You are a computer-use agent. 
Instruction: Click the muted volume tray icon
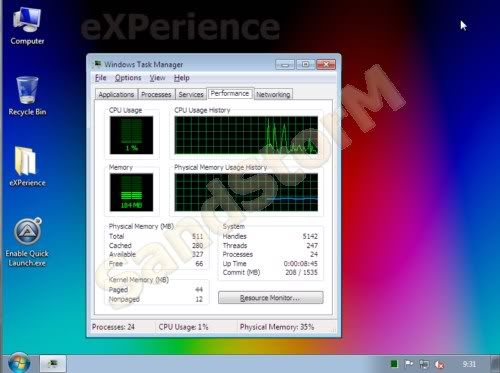[440, 364]
